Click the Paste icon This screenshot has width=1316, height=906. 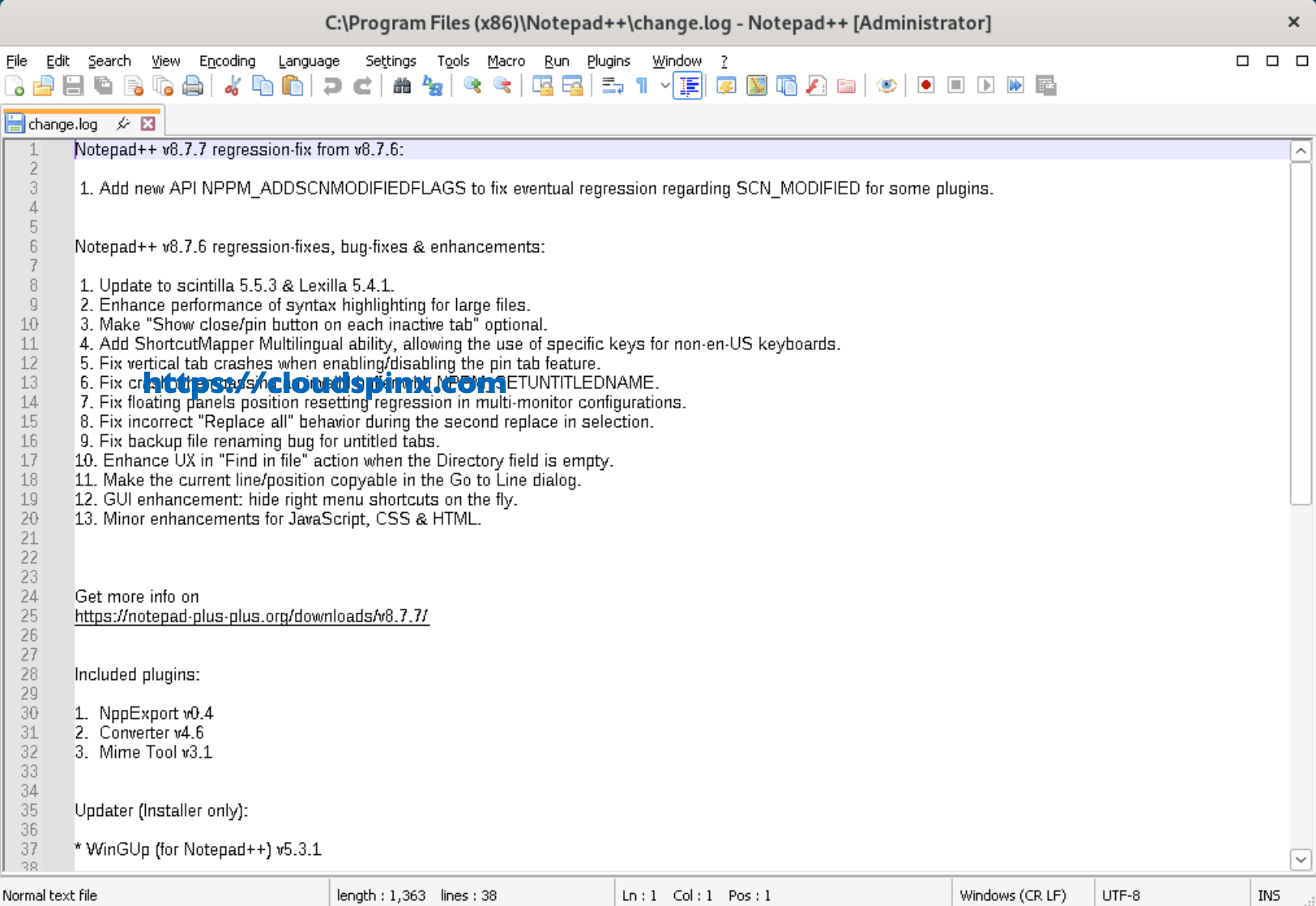(x=293, y=85)
